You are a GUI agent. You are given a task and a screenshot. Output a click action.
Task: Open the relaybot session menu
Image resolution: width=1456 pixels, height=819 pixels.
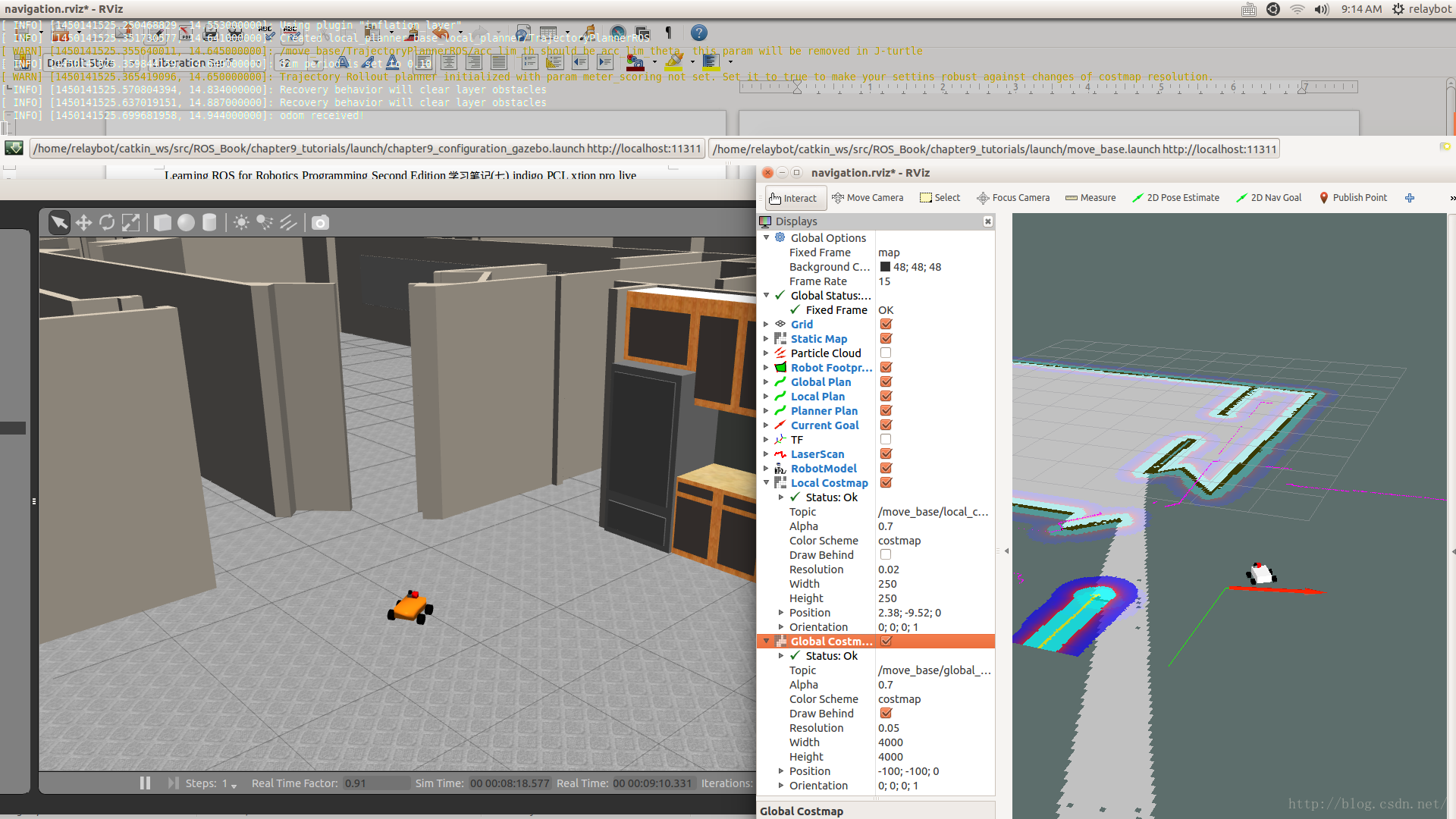tap(1422, 9)
